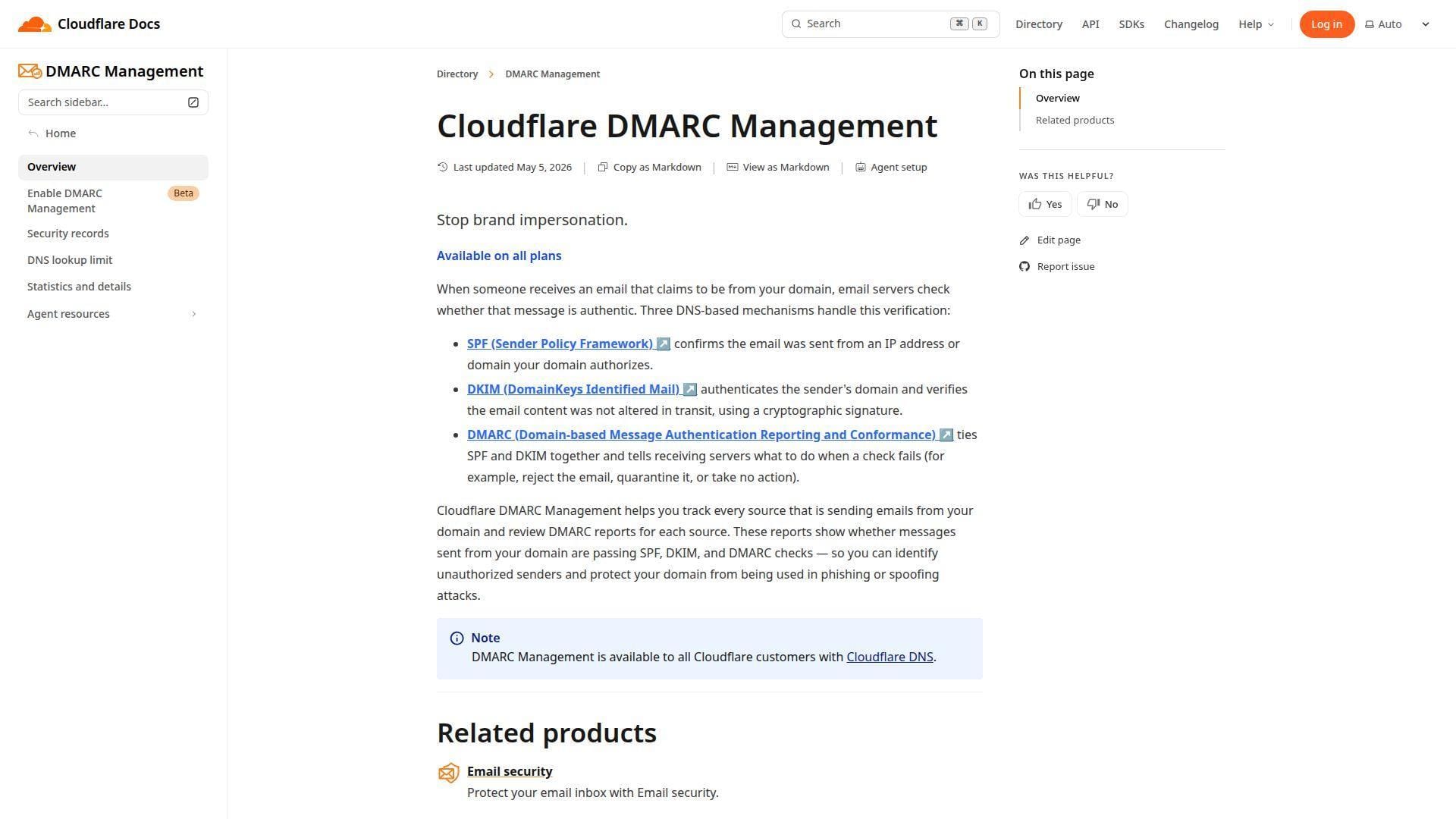The height and width of the screenshot is (819, 1456).
Task: Open the Email security related product link
Action: pyautogui.click(x=510, y=772)
